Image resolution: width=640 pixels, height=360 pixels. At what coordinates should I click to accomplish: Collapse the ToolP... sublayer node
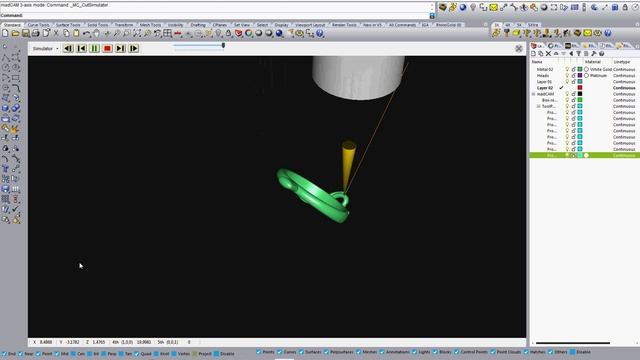[x=538, y=106]
